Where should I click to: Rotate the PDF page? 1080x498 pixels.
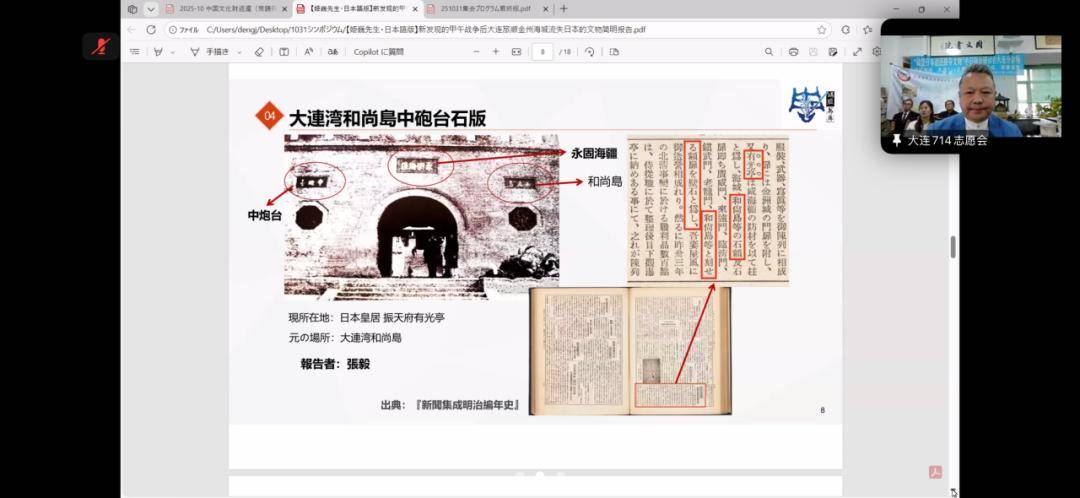[590, 52]
